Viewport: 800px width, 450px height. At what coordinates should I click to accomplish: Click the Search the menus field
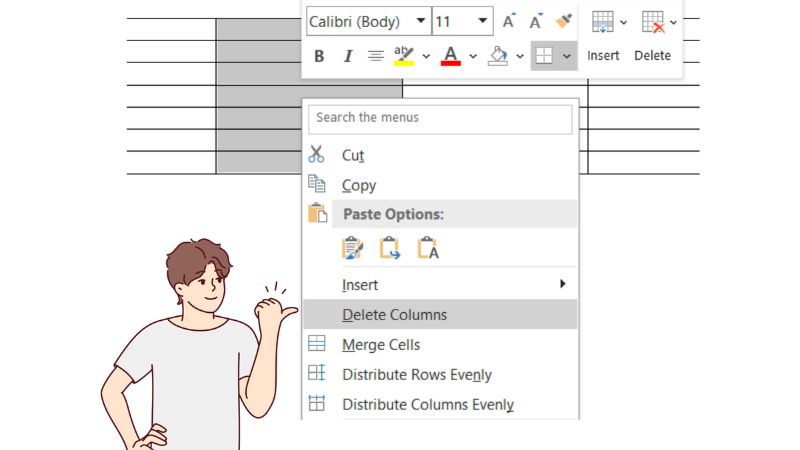click(x=440, y=118)
